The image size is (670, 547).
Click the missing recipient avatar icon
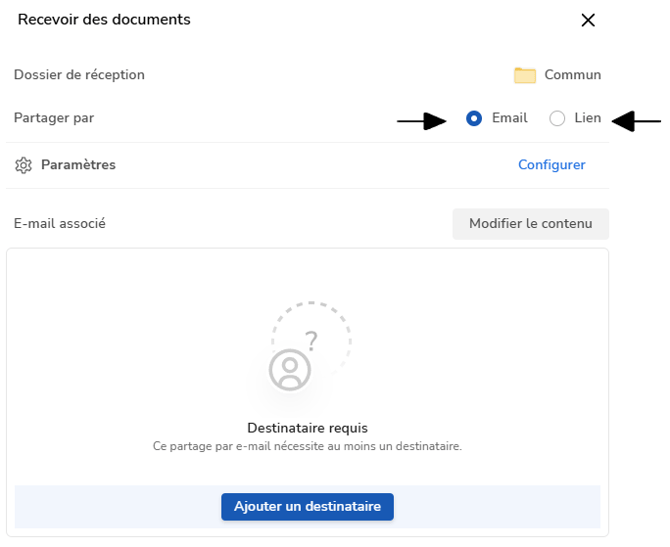tap(290, 370)
